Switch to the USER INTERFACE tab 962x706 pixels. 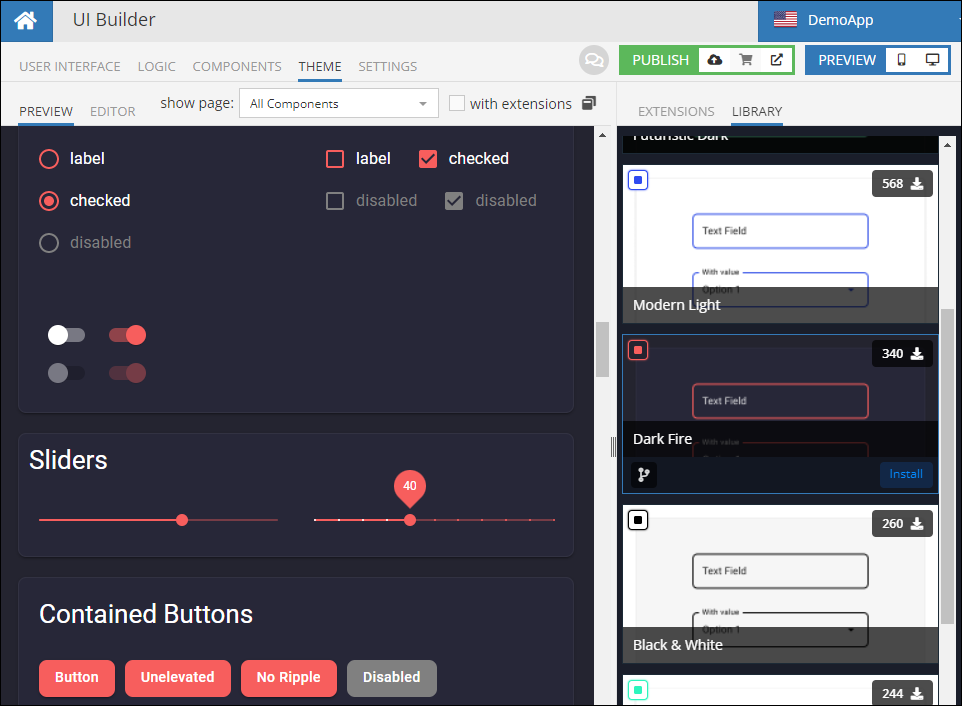coord(70,66)
